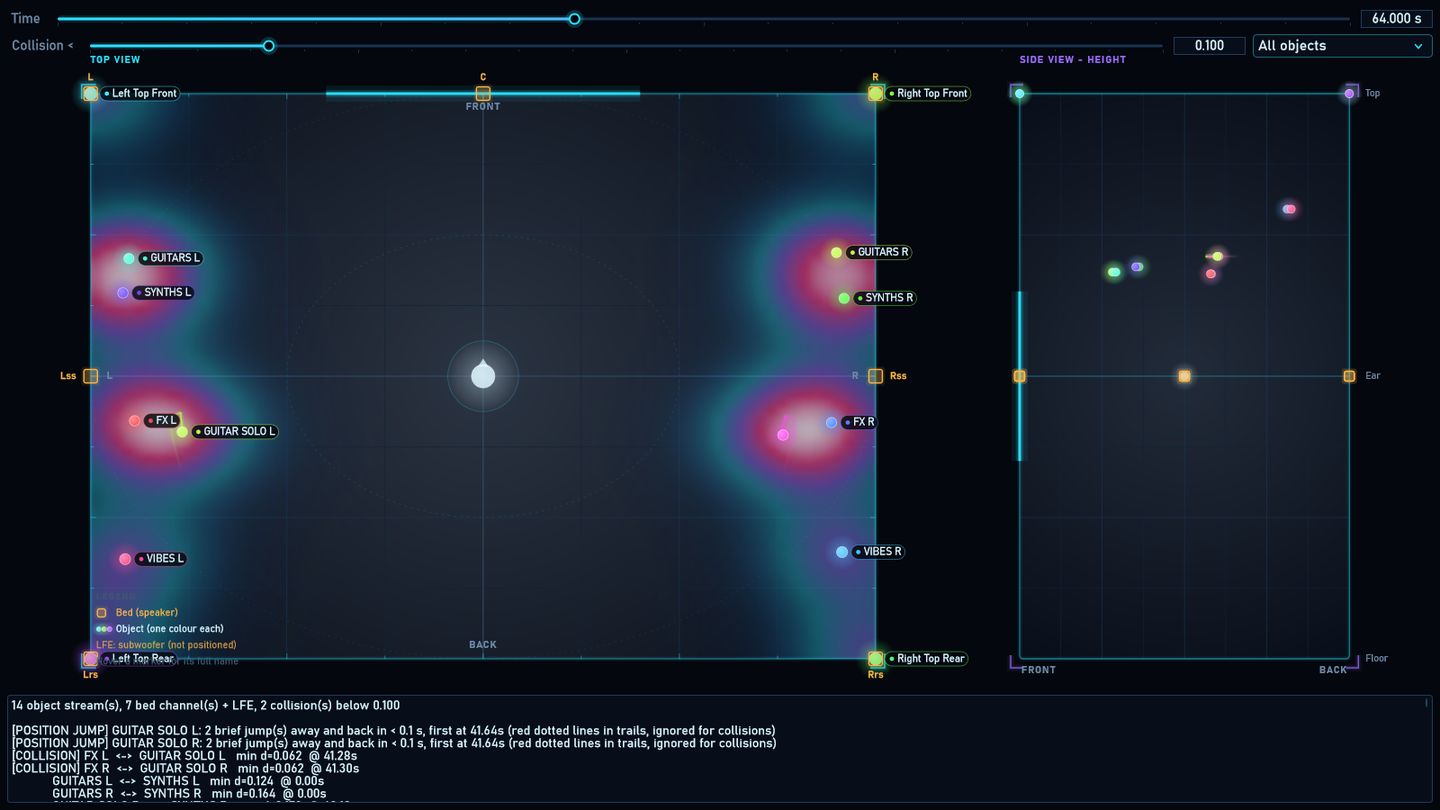Click the 64.000 s time field
1440x810 pixels.
pos(1396,18)
